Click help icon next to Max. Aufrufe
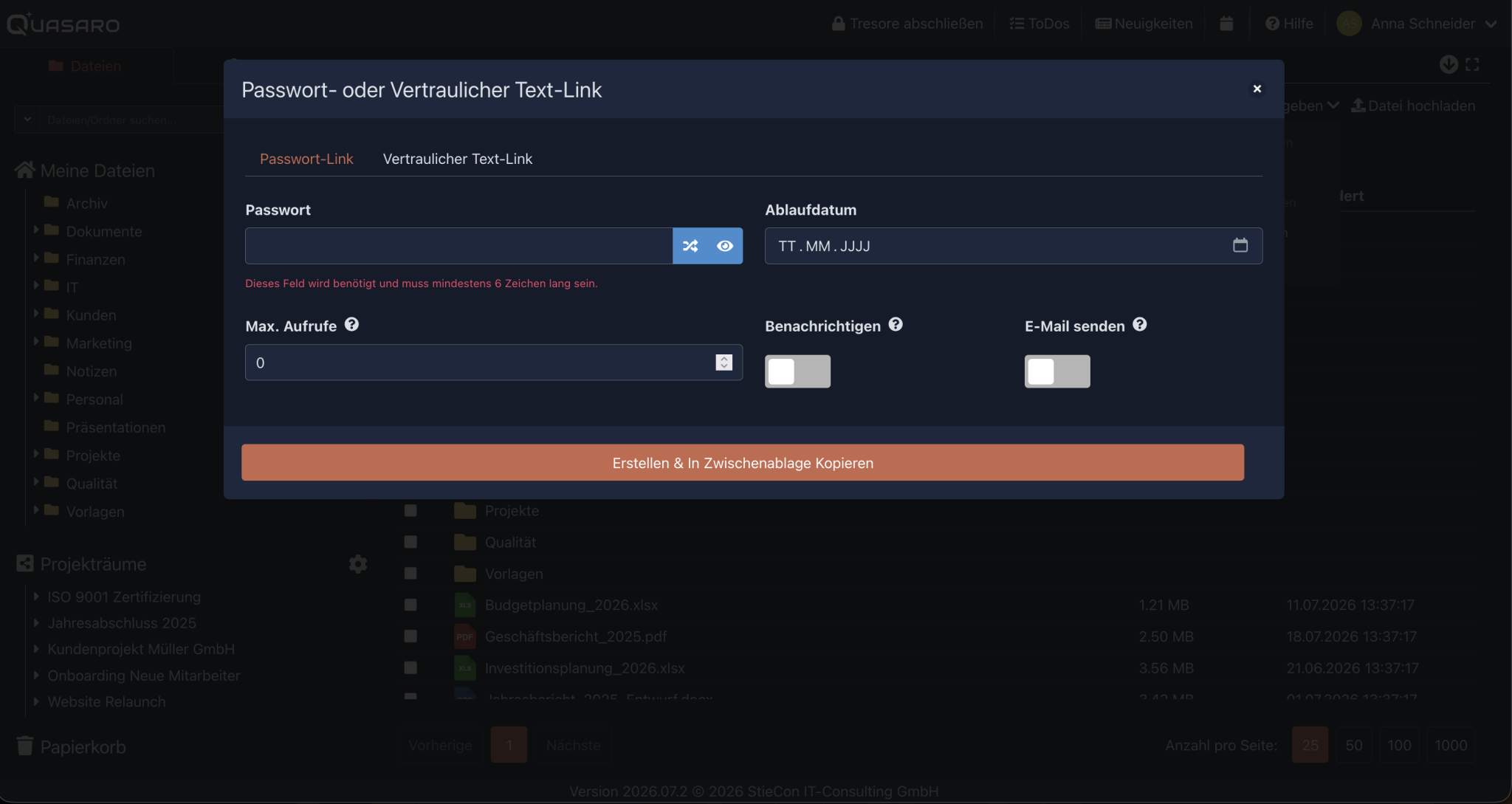The image size is (1512, 804). 352,325
